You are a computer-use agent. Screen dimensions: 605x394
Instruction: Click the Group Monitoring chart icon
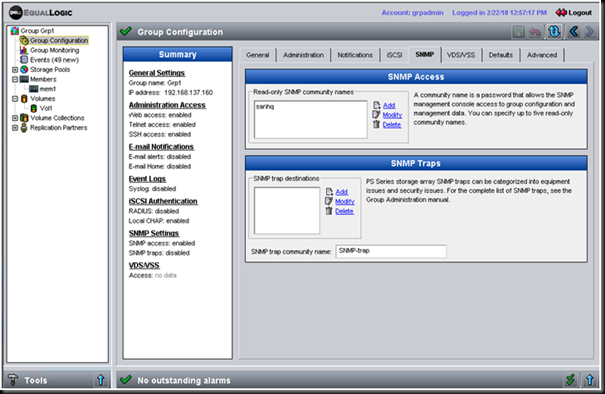24,50
